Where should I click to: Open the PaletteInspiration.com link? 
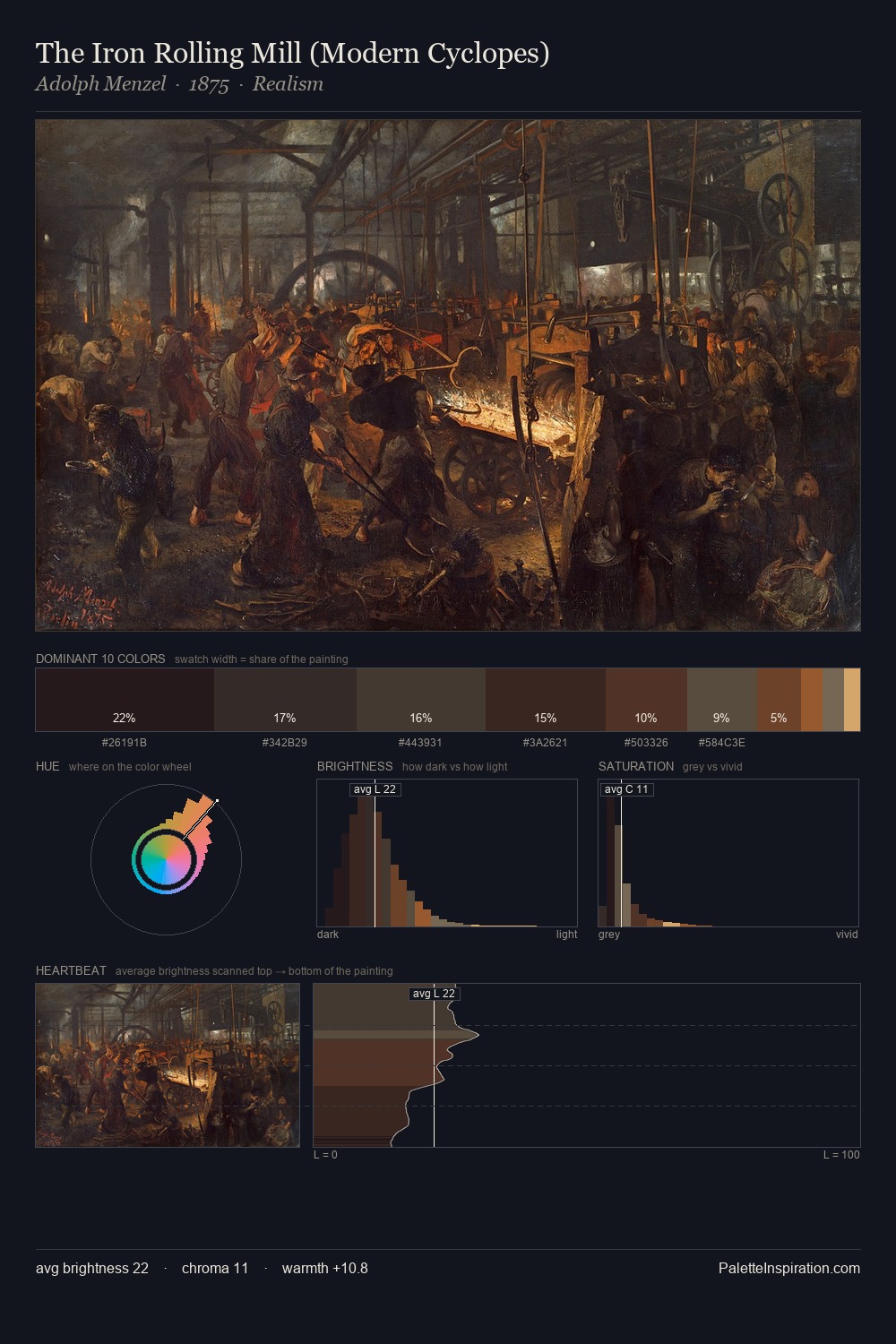coord(789,1268)
